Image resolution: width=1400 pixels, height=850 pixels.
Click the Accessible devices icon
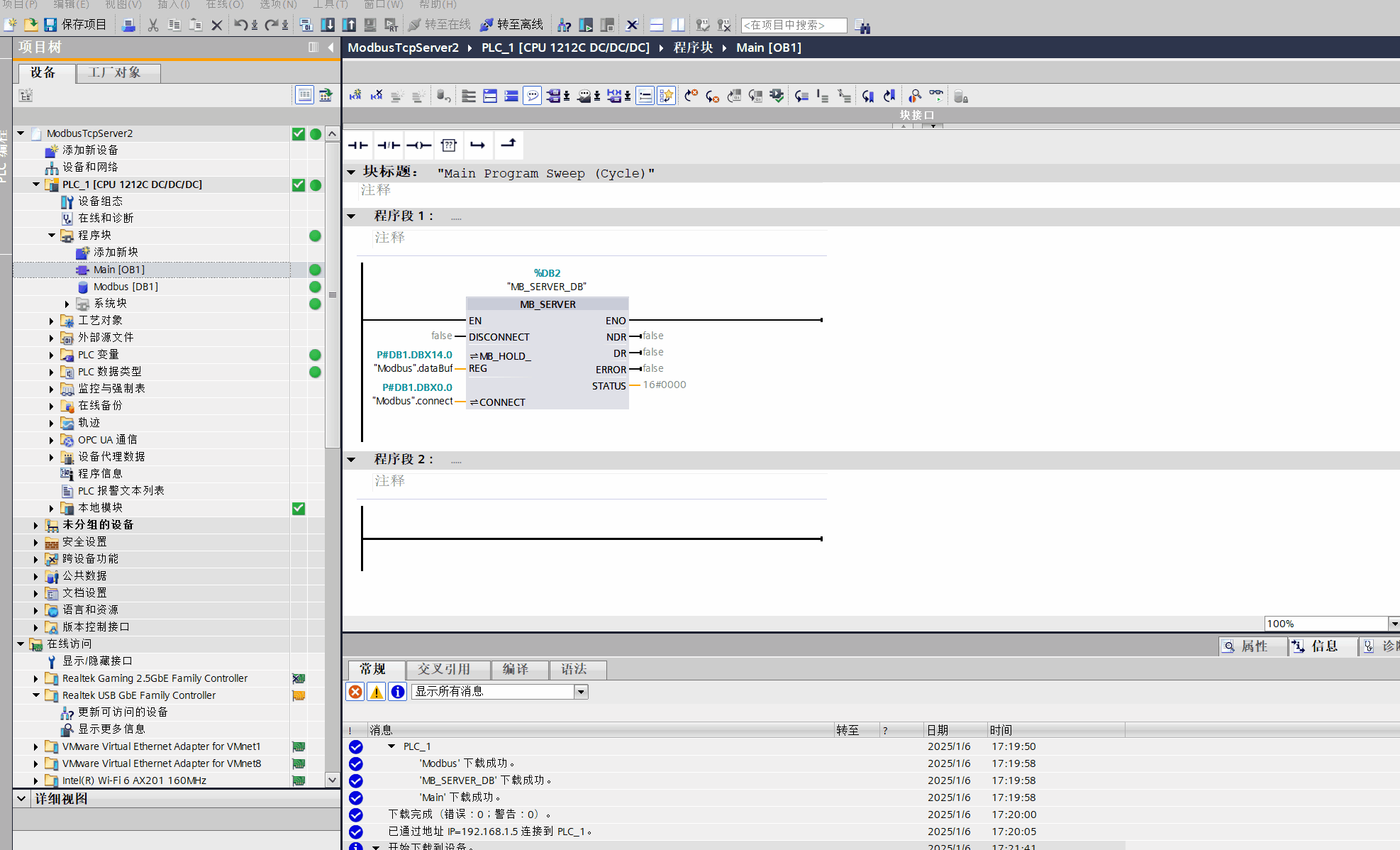(x=565, y=25)
